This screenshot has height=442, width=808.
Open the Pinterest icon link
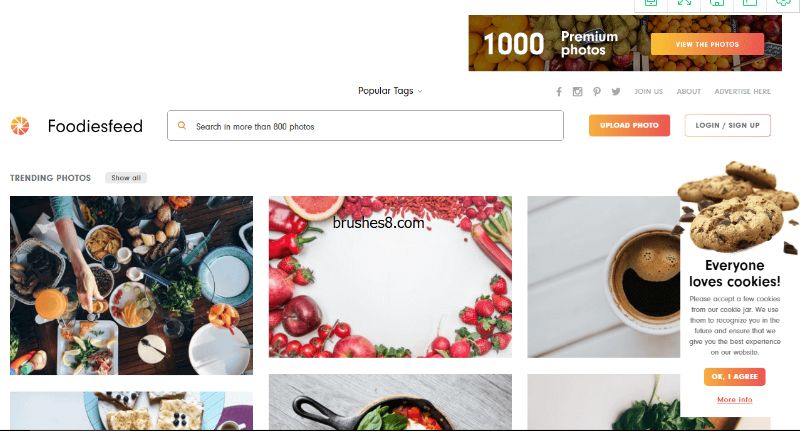596,92
